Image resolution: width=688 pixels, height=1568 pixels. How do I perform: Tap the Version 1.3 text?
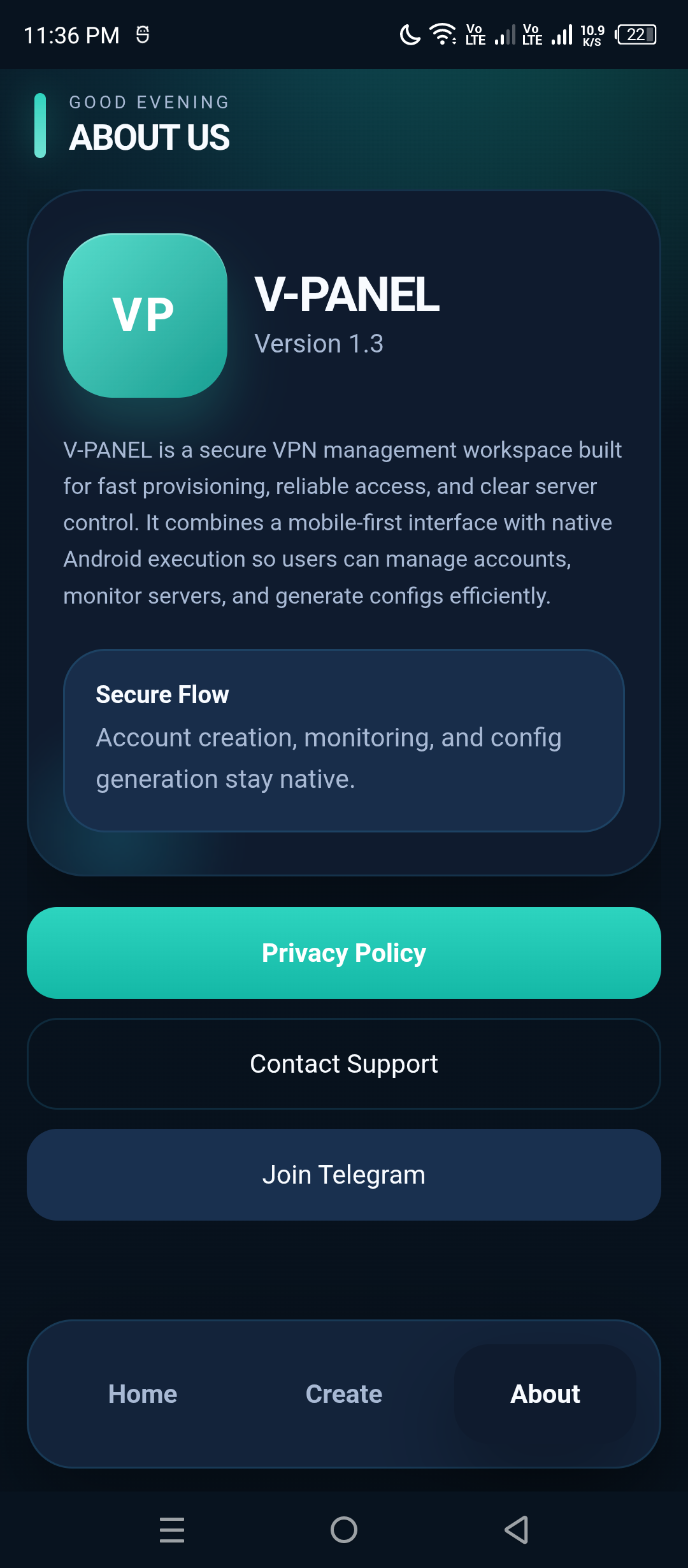point(320,343)
